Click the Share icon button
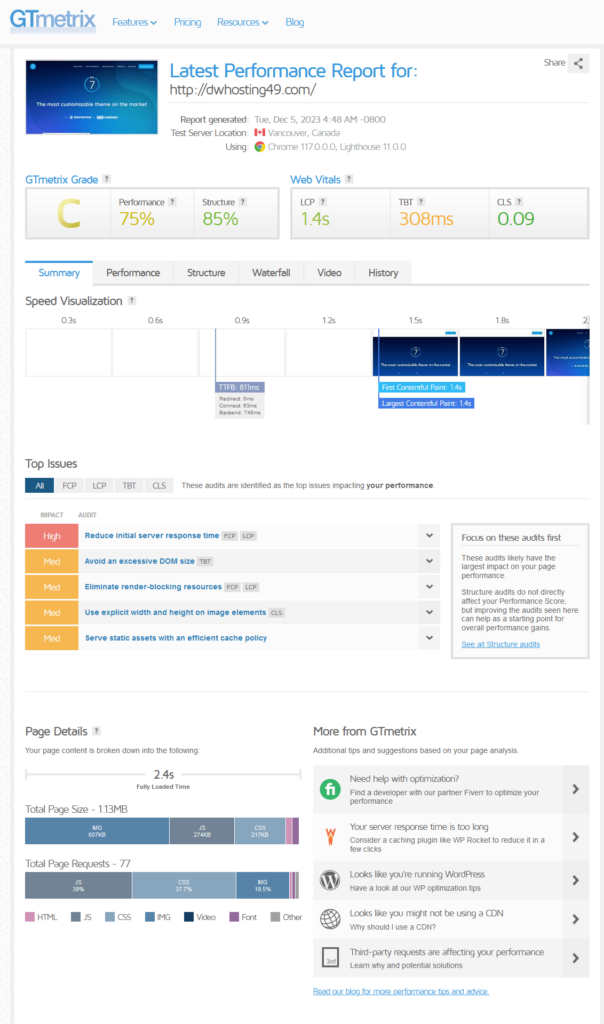 (579, 63)
